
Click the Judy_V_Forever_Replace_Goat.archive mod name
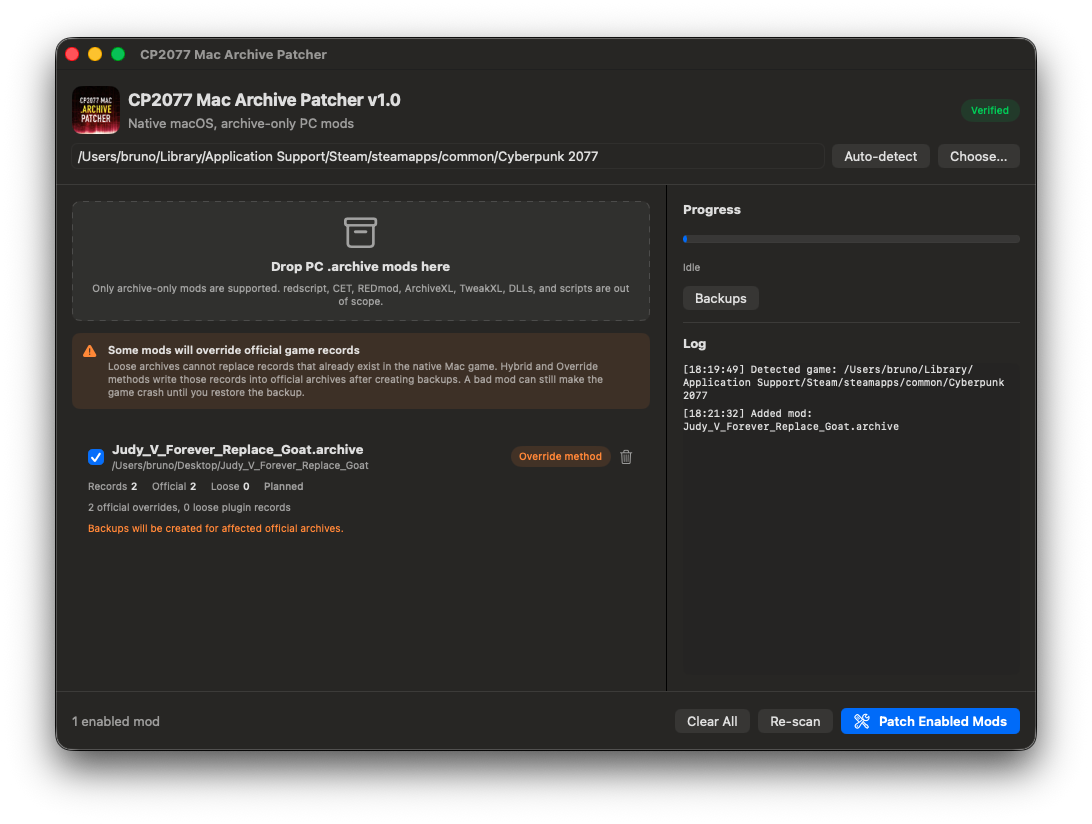click(237, 449)
